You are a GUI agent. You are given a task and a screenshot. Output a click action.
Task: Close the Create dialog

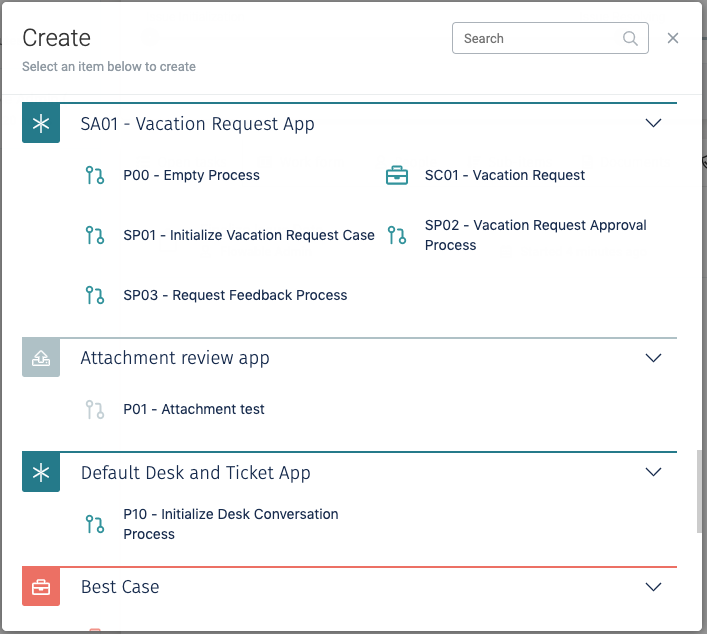(x=673, y=39)
